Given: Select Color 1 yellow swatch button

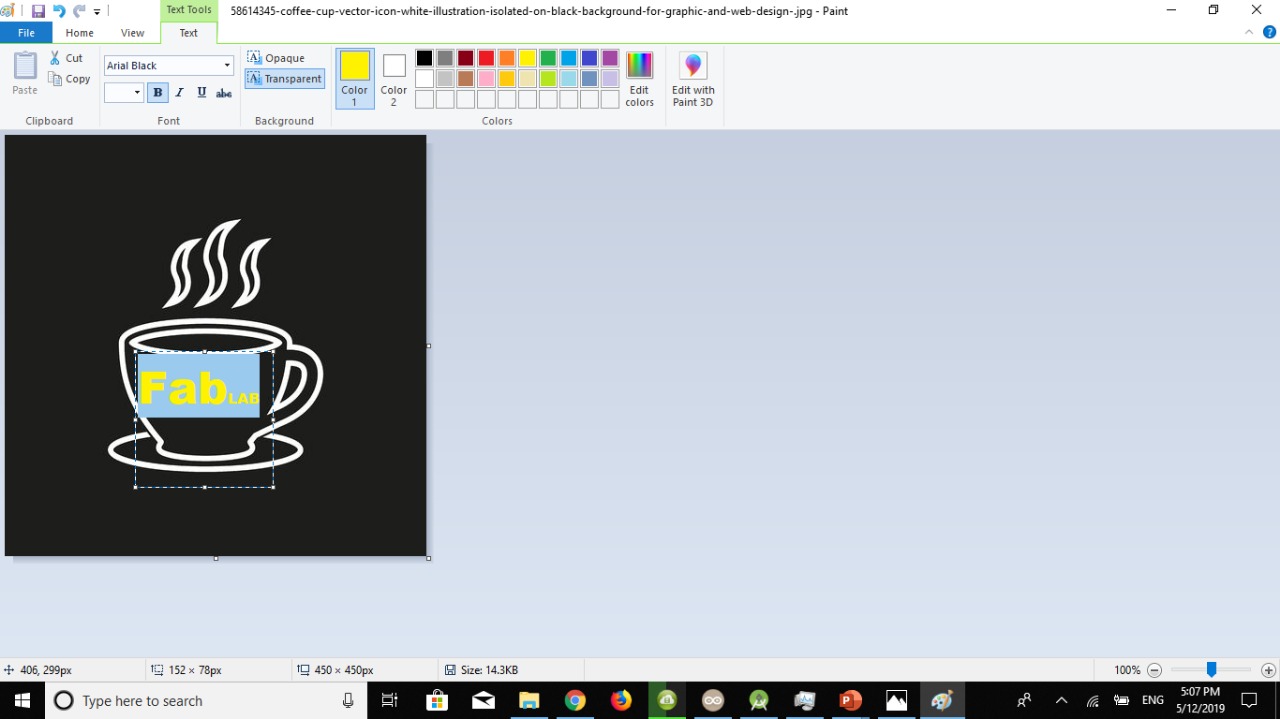Looking at the screenshot, I should click(x=355, y=78).
